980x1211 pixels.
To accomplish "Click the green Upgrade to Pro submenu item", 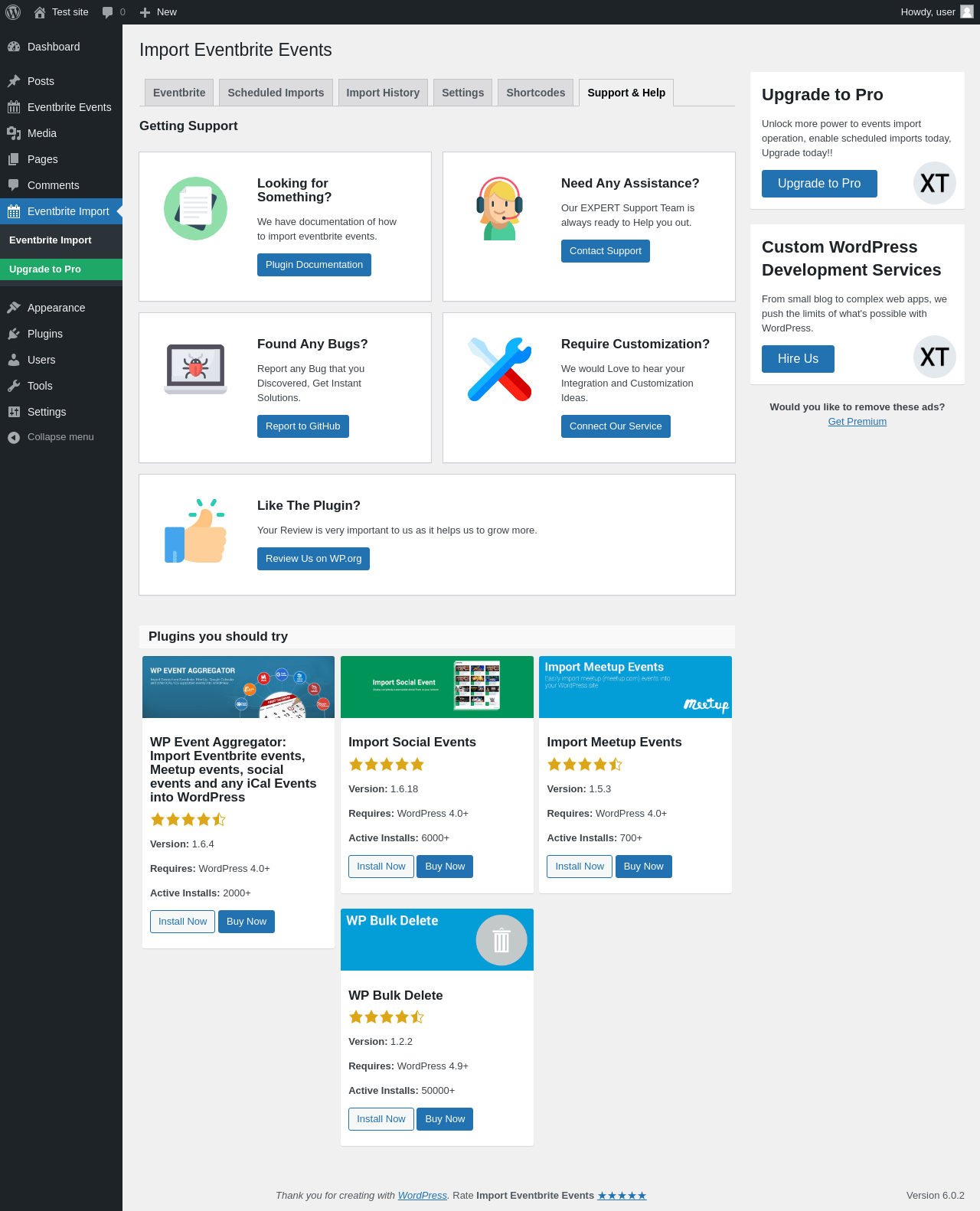I will [61, 269].
